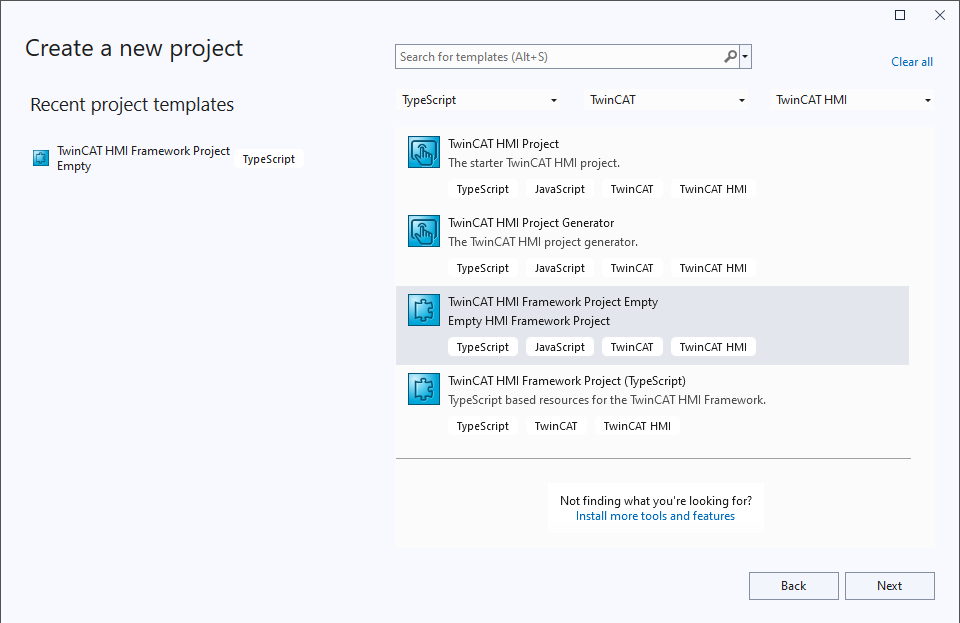The image size is (960, 623).
Task: Click the Framework Project Empty puzzle icon
Action: [x=424, y=310]
